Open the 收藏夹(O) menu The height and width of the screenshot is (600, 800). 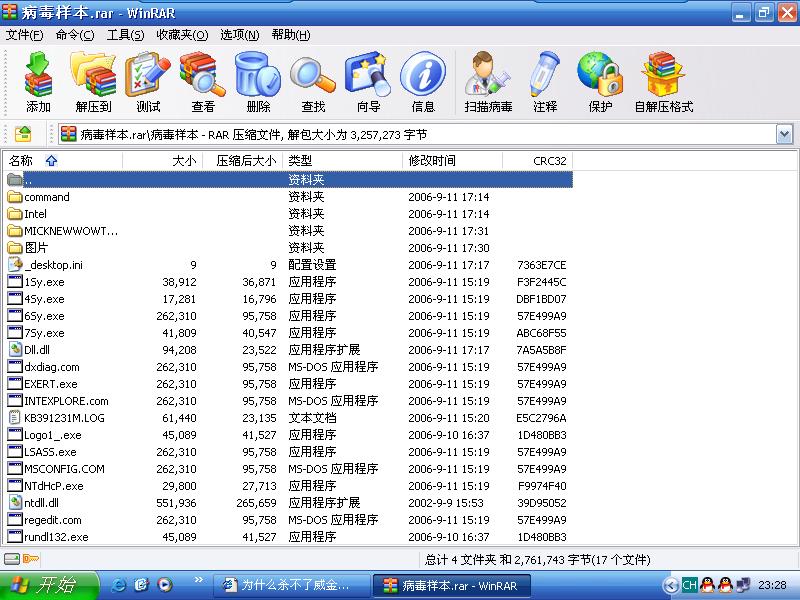point(182,35)
